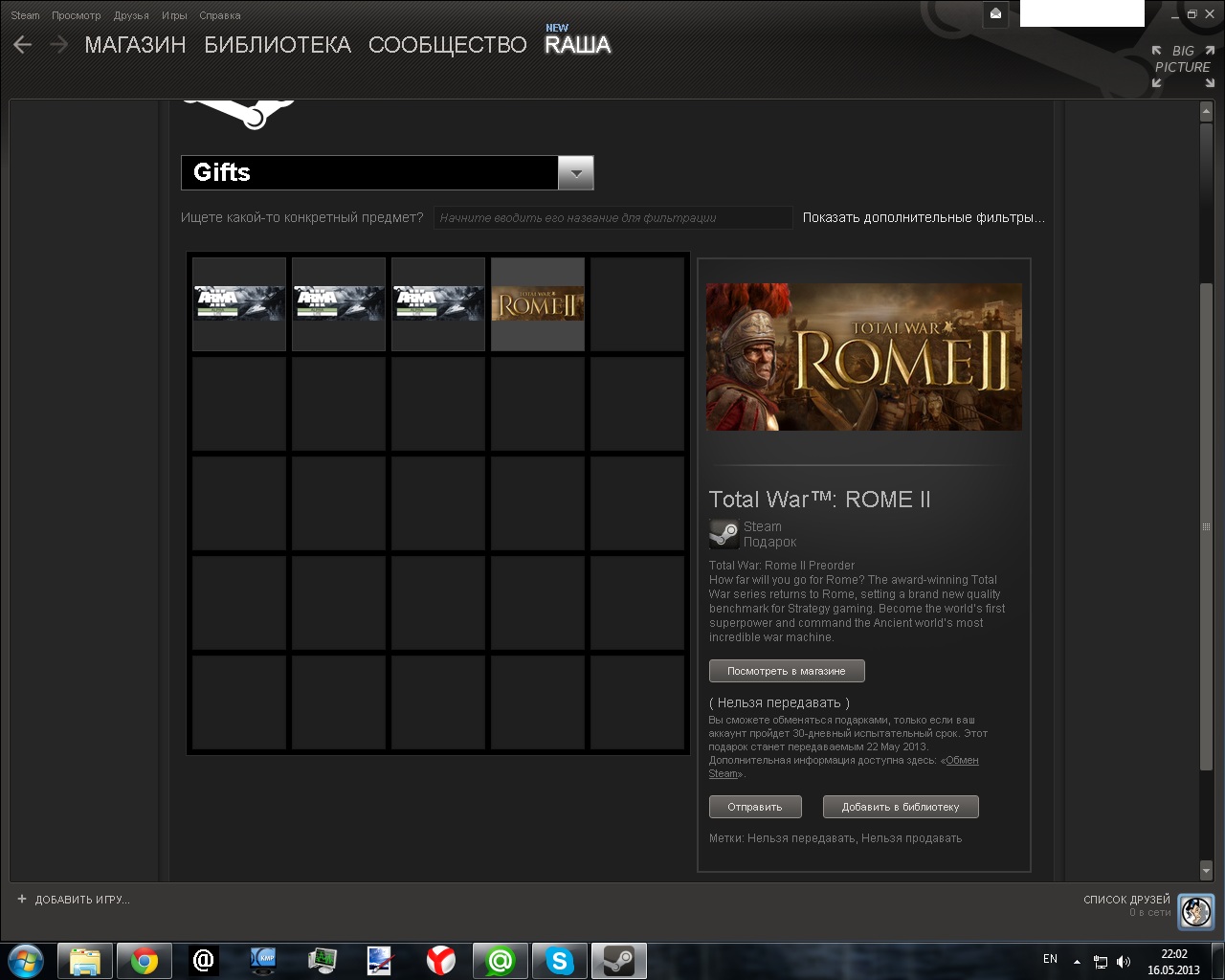Click ДОБАВИТЬ ИГРУ at bottom left
Image resolution: width=1225 pixels, height=980 pixels.
click(81, 900)
